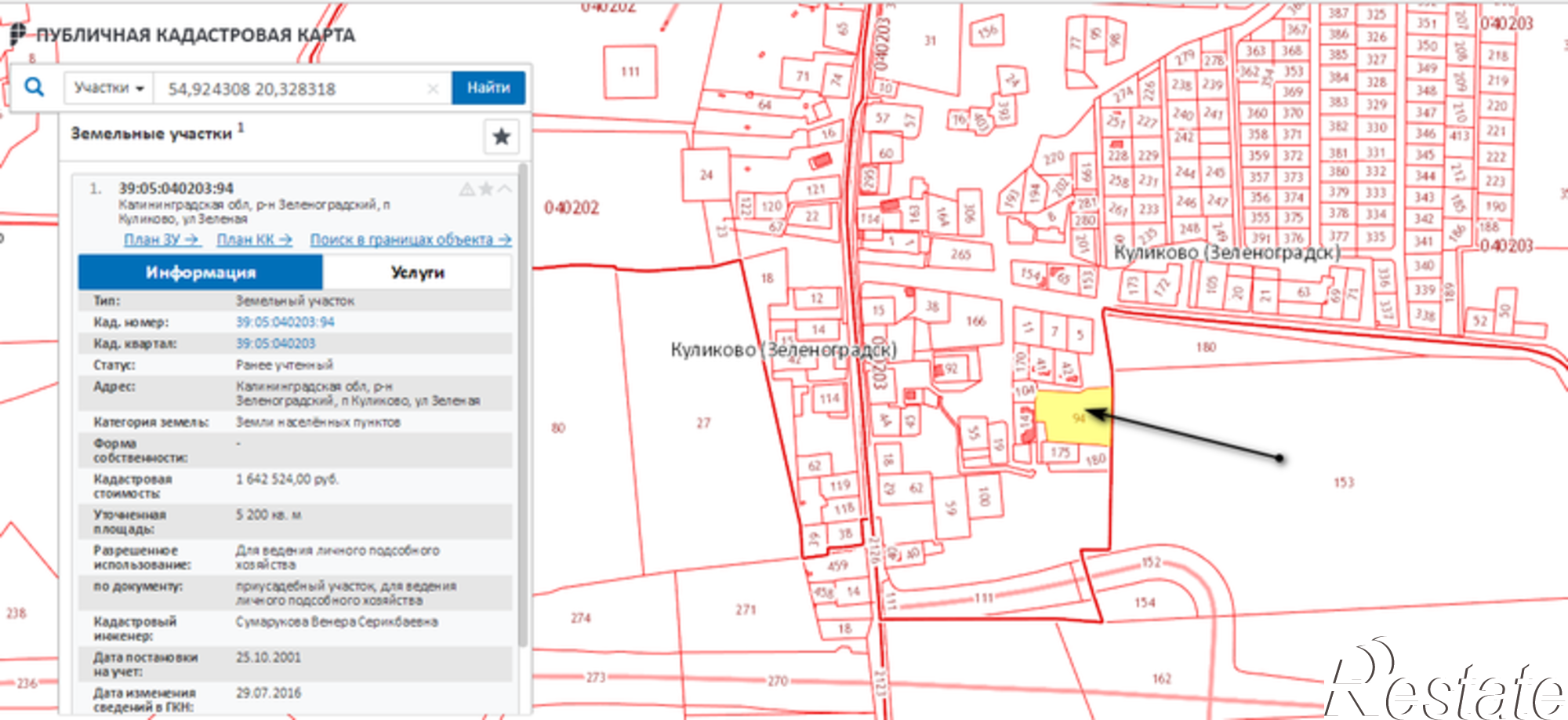The height and width of the screenshot is (720, 1568).
Task: Click the Земельные участки results heading
Action: pyautogui.click(x=151, y=134)
